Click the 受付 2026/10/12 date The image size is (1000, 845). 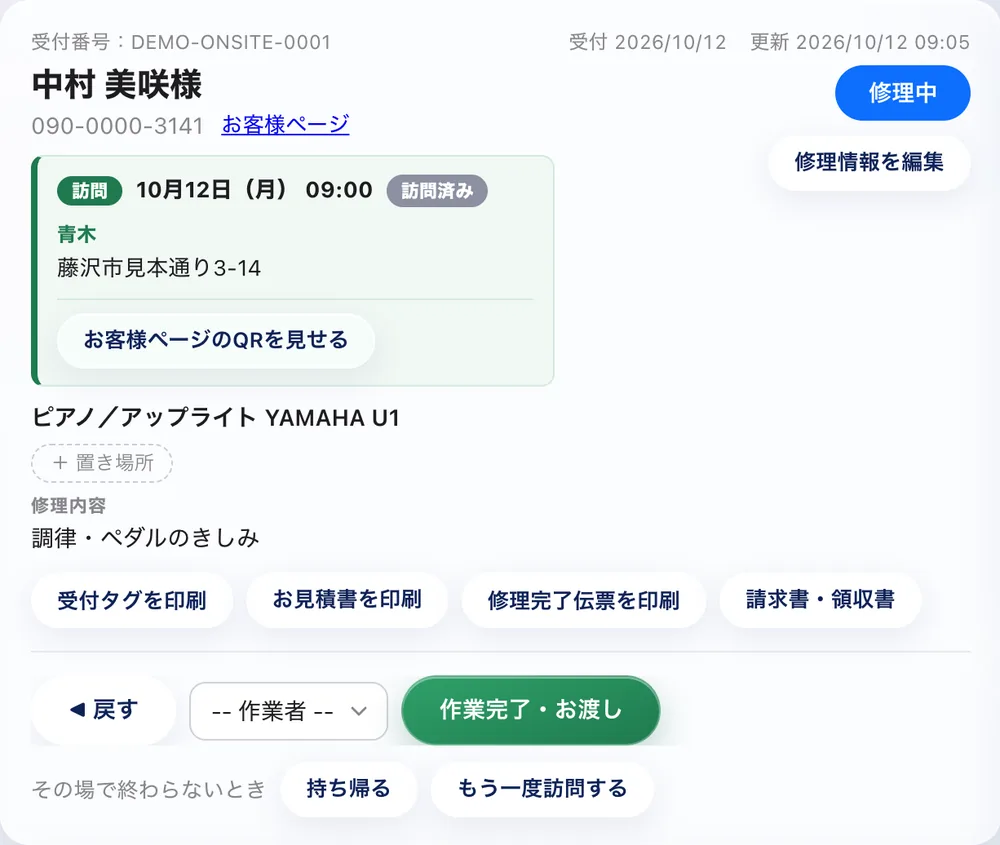647,42
